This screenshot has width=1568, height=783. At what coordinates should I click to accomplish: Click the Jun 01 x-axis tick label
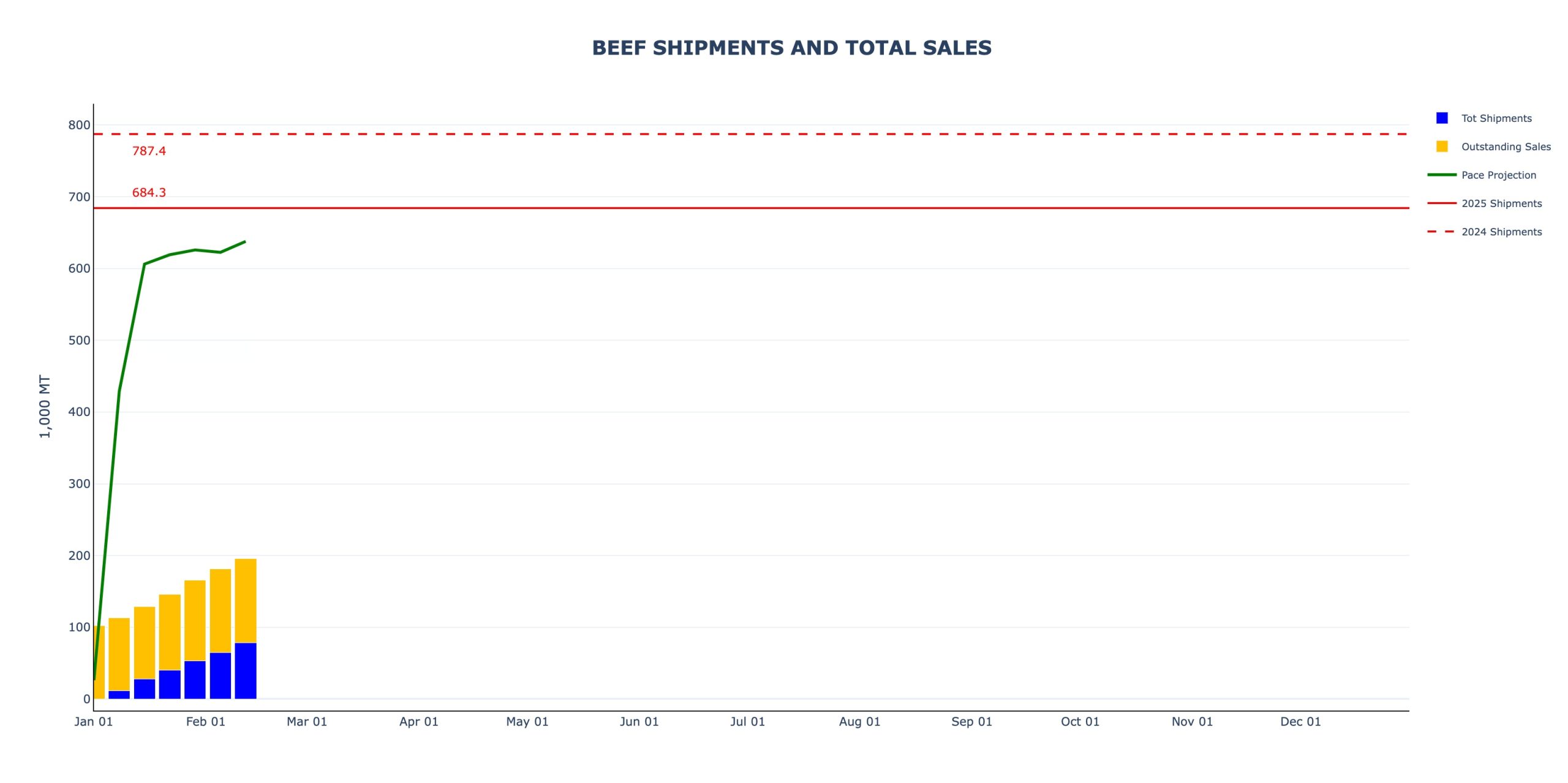click(639, 722)
